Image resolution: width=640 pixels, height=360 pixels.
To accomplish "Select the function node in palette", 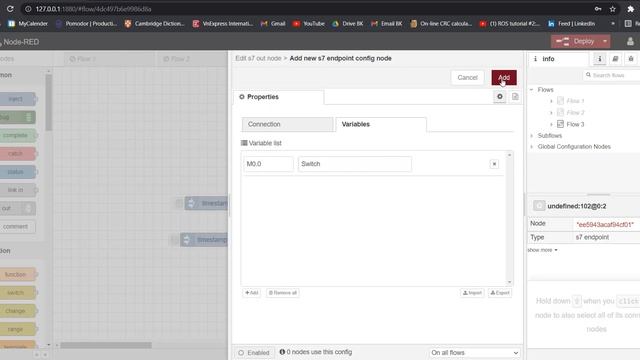I will pyautogui.click(x=17, y=275).
